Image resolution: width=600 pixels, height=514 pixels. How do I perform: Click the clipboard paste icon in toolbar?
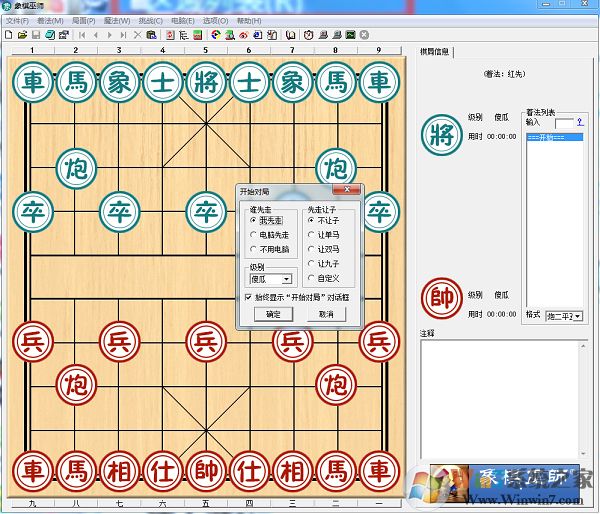point(151,35)
